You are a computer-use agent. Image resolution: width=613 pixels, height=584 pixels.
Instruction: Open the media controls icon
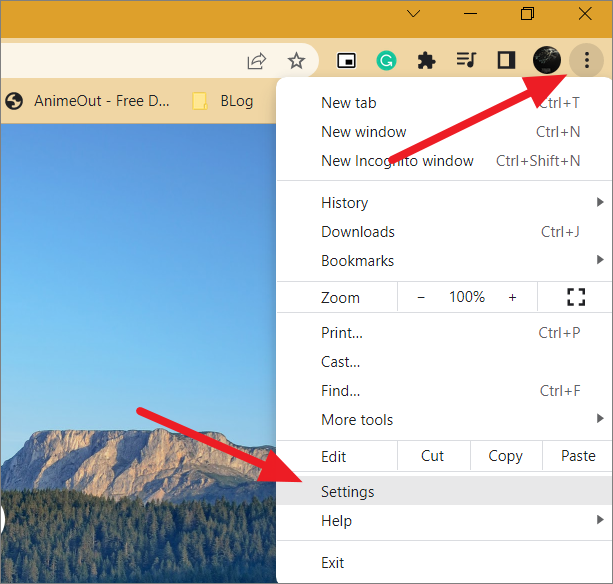(466, 60)
